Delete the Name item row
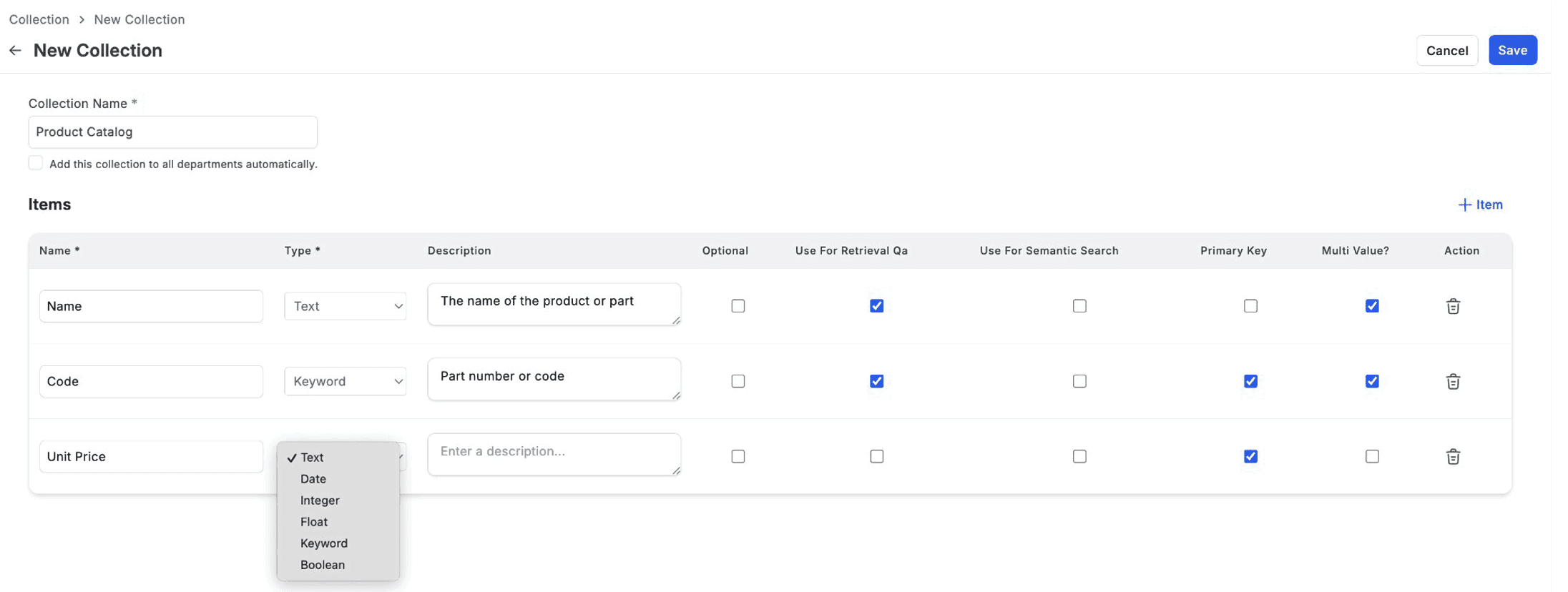This screenshot has width=1568, height=592. [1452, 306]
